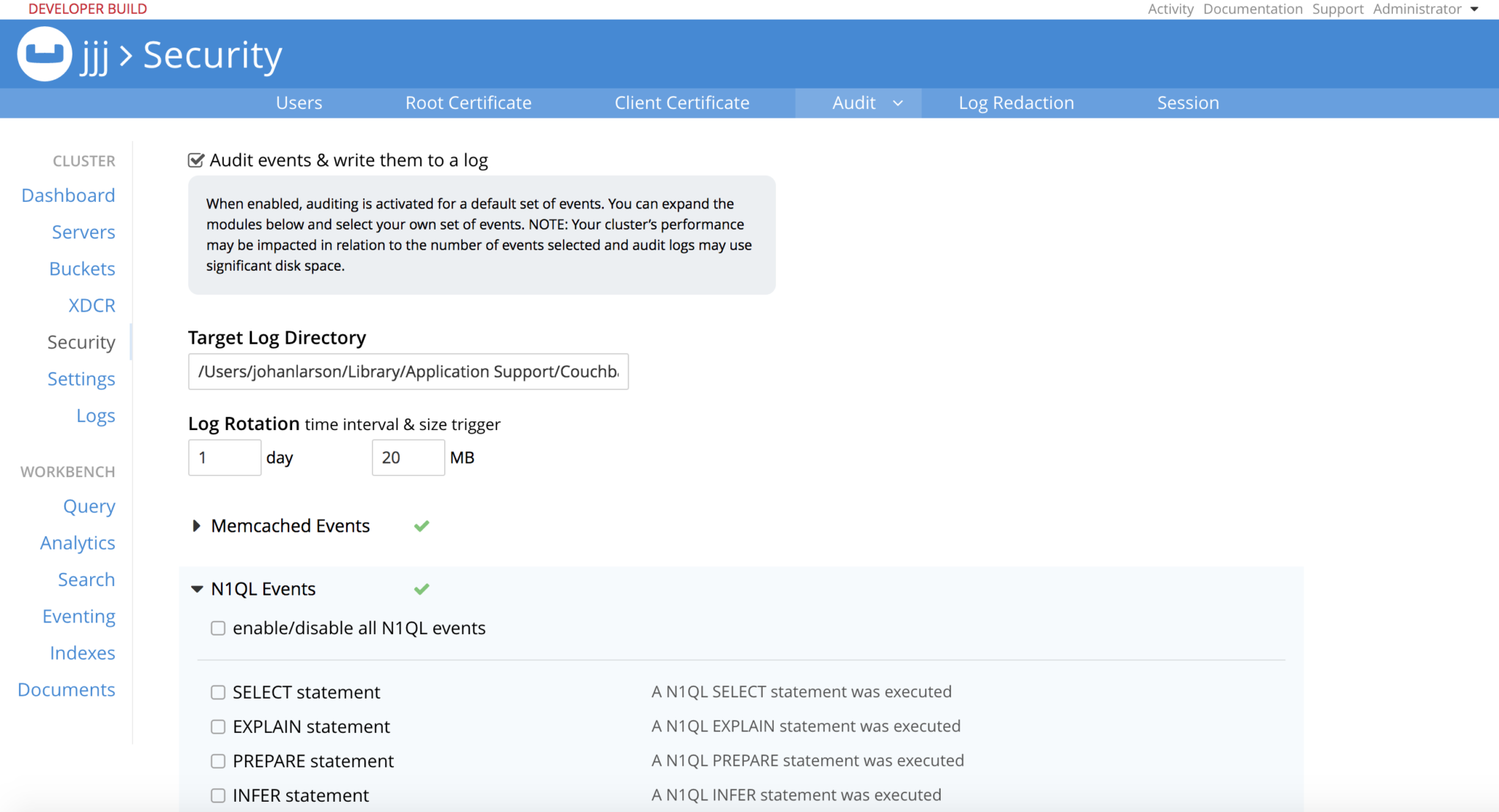Click the Couchbase logo icon
This screenshot has height=812, width=1499.
[43, 53]
